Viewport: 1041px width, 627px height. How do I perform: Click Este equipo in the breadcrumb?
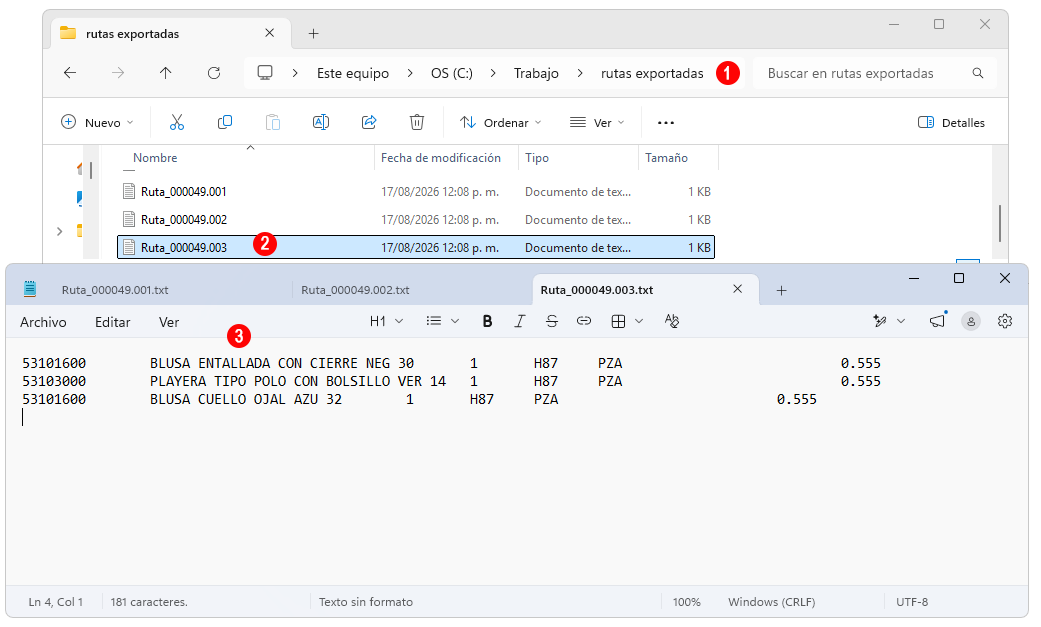(x=353, y=73)
